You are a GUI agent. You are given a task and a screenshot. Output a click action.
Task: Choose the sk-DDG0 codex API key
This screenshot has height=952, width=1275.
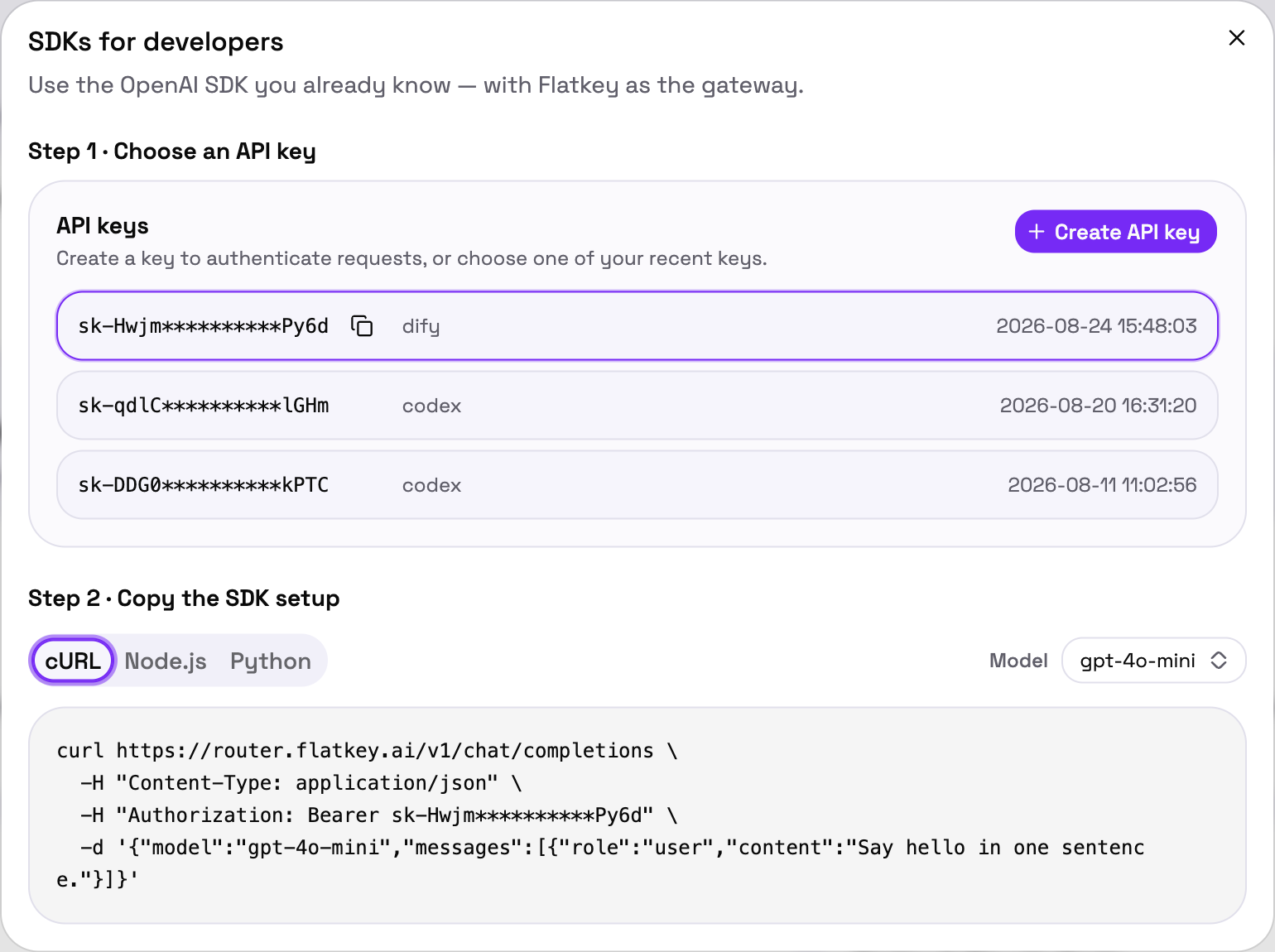(637, 484)
